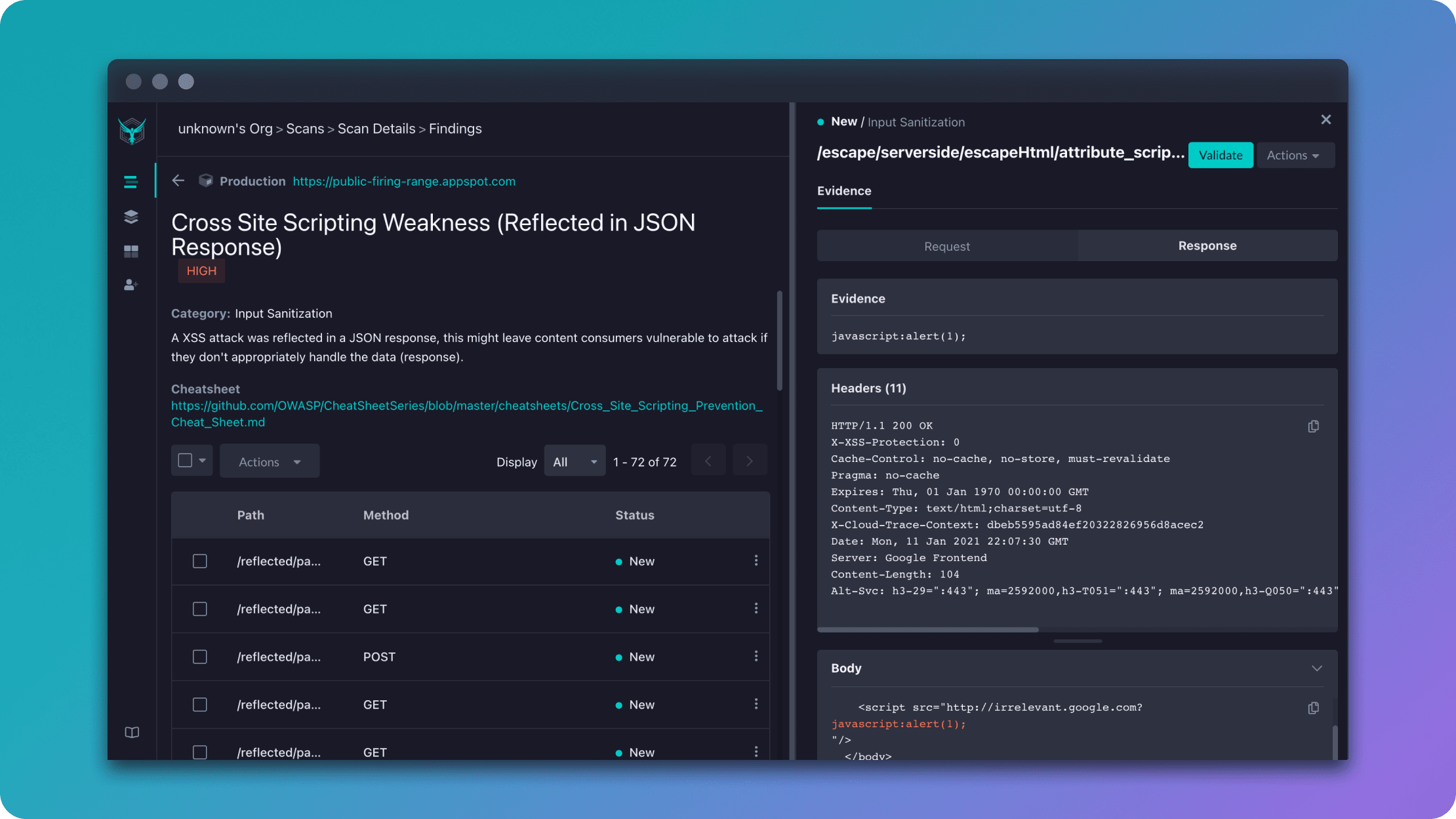This screenshot has width=1456, height=819.
Task: Click the back arrow navigation icon
Action: tap(178, 181)
